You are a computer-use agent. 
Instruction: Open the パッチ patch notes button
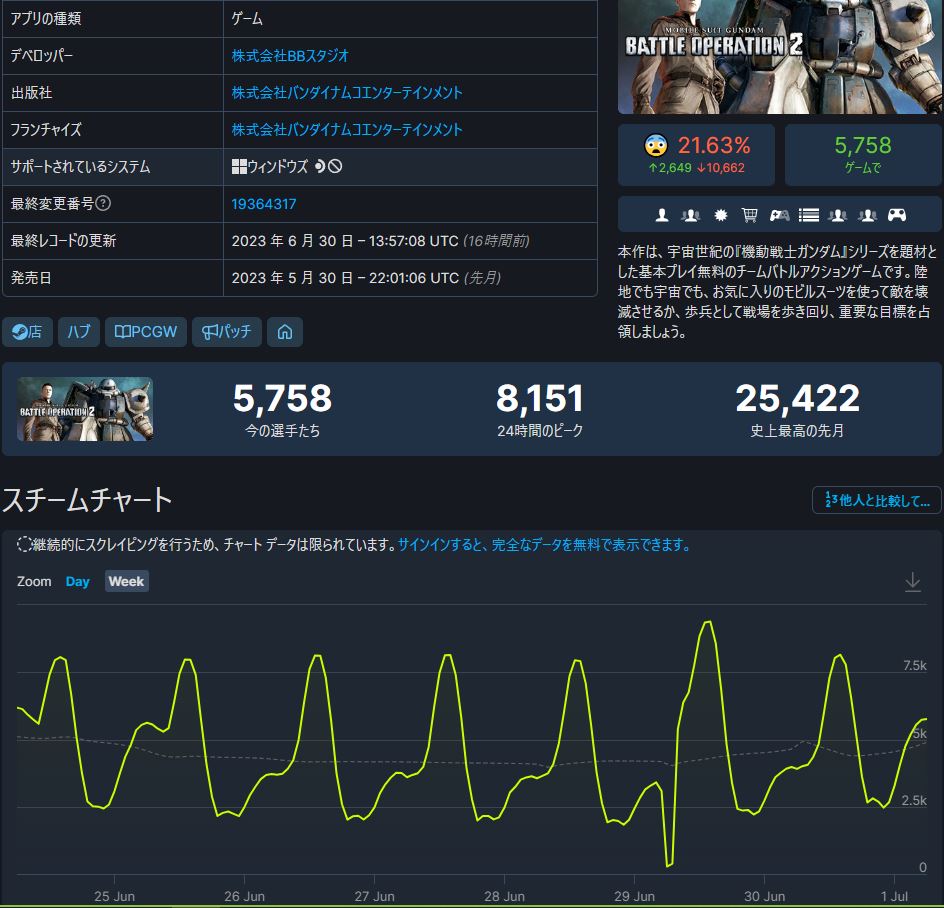227,332
